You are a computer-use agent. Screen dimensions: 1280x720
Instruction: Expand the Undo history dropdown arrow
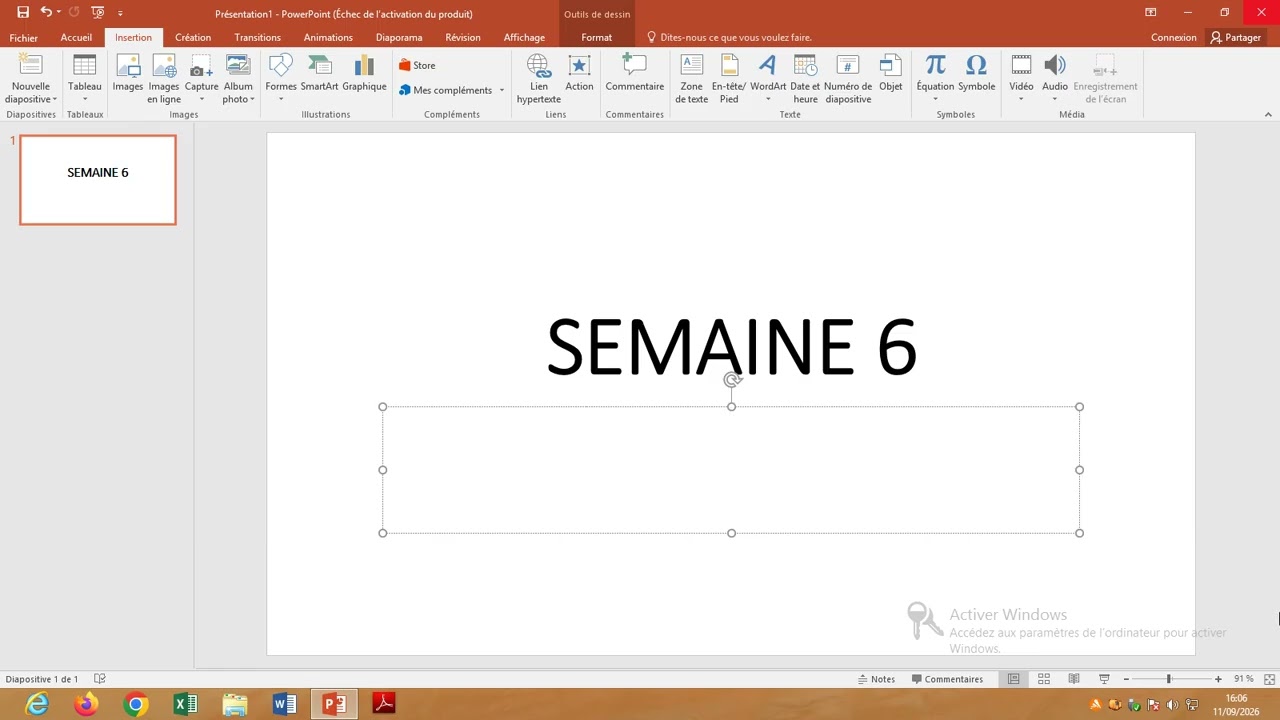59,13
